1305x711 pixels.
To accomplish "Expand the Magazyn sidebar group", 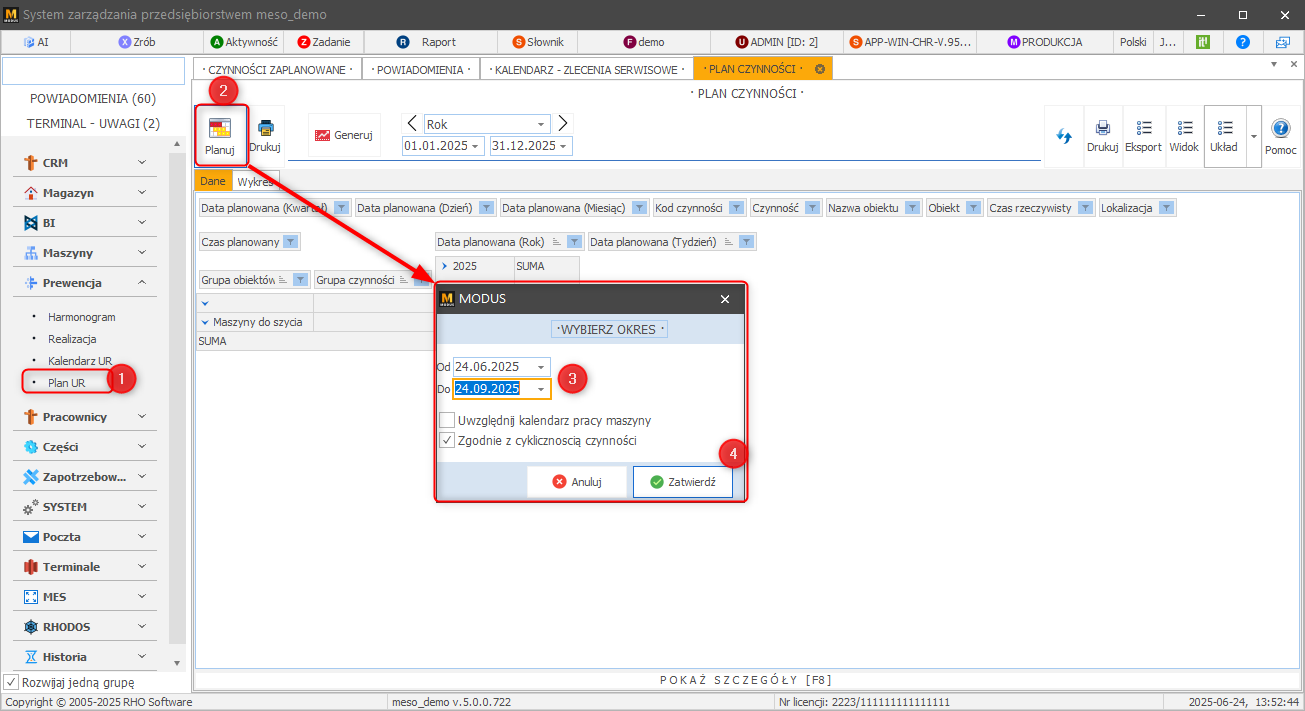I will pyautogui.click(x=86, y=193).
